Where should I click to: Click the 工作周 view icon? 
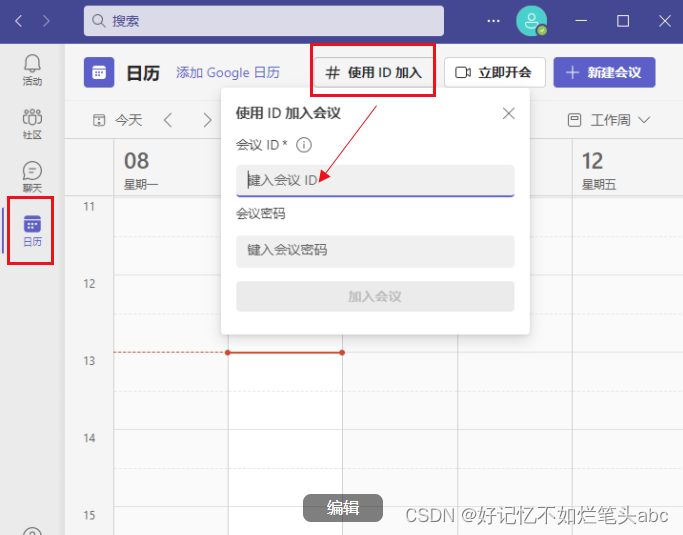[x=574, y=120]
